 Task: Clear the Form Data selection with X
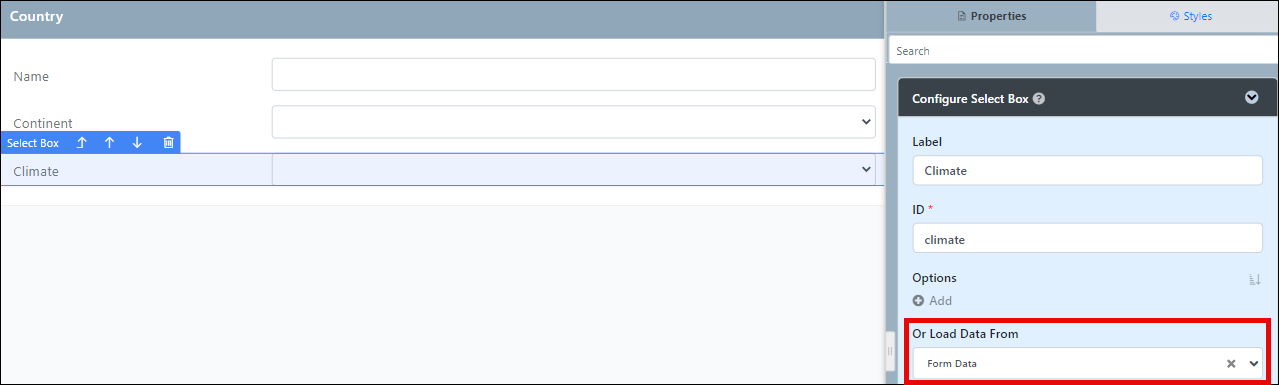[1232, 364]
